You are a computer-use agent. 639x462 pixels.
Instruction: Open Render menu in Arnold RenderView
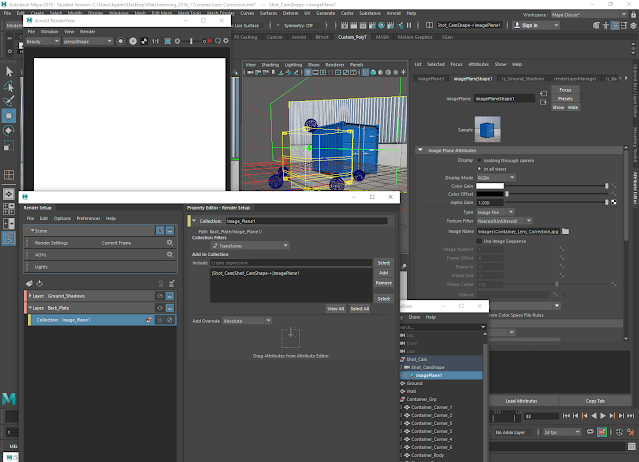click(x=87, y=31)
